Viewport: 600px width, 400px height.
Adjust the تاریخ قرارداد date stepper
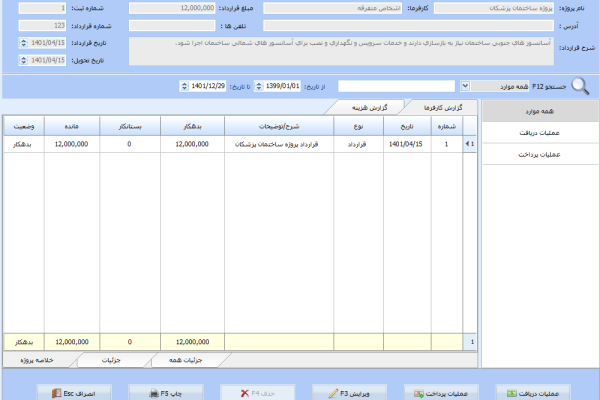pyautogui.click(x=23, y=42)
